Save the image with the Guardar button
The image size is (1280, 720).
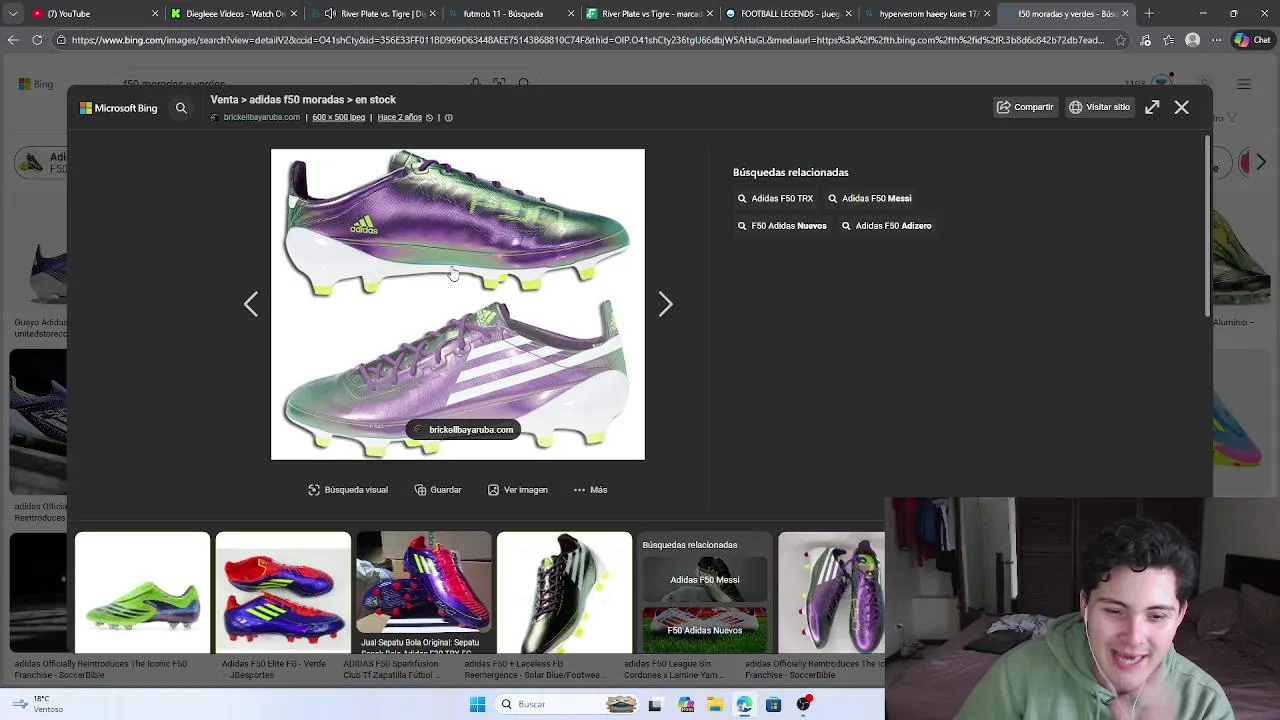coord(438,490)
